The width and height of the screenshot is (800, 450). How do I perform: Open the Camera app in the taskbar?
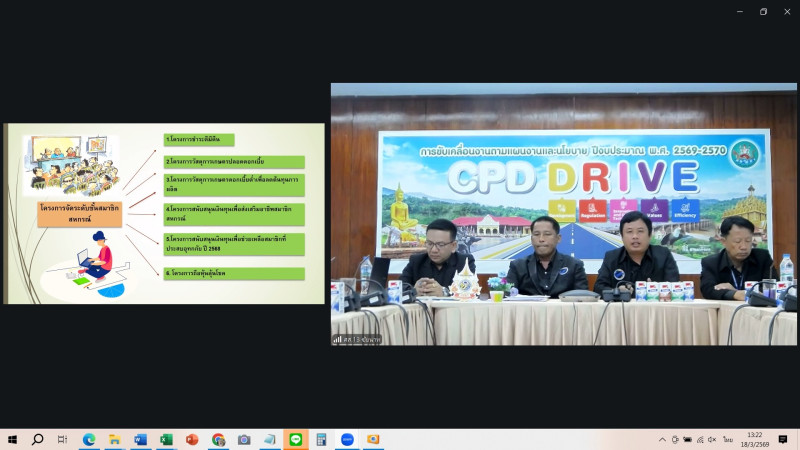point(244,439)
